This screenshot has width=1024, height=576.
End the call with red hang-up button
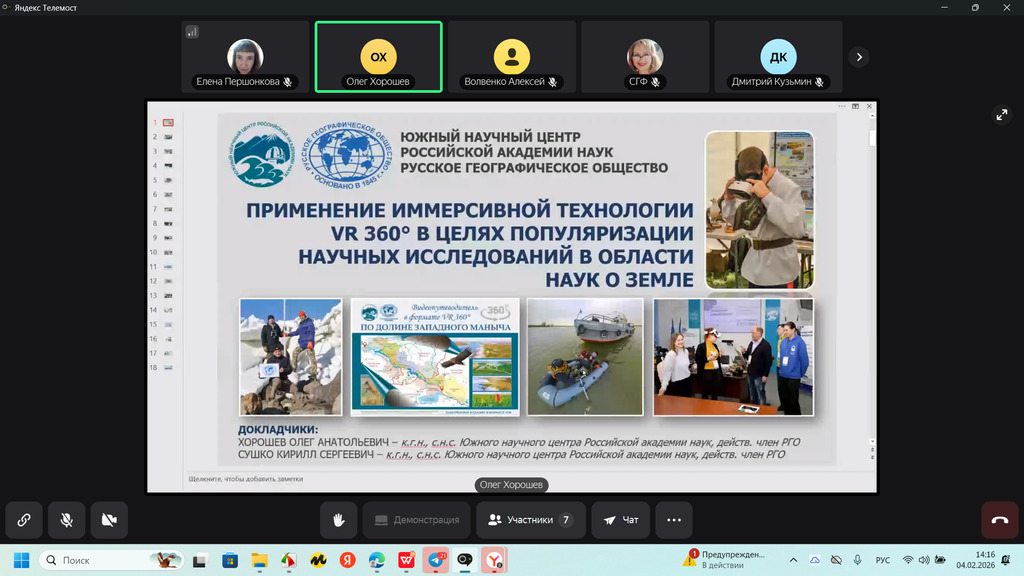pyautogui.click(x=999, y=520)
